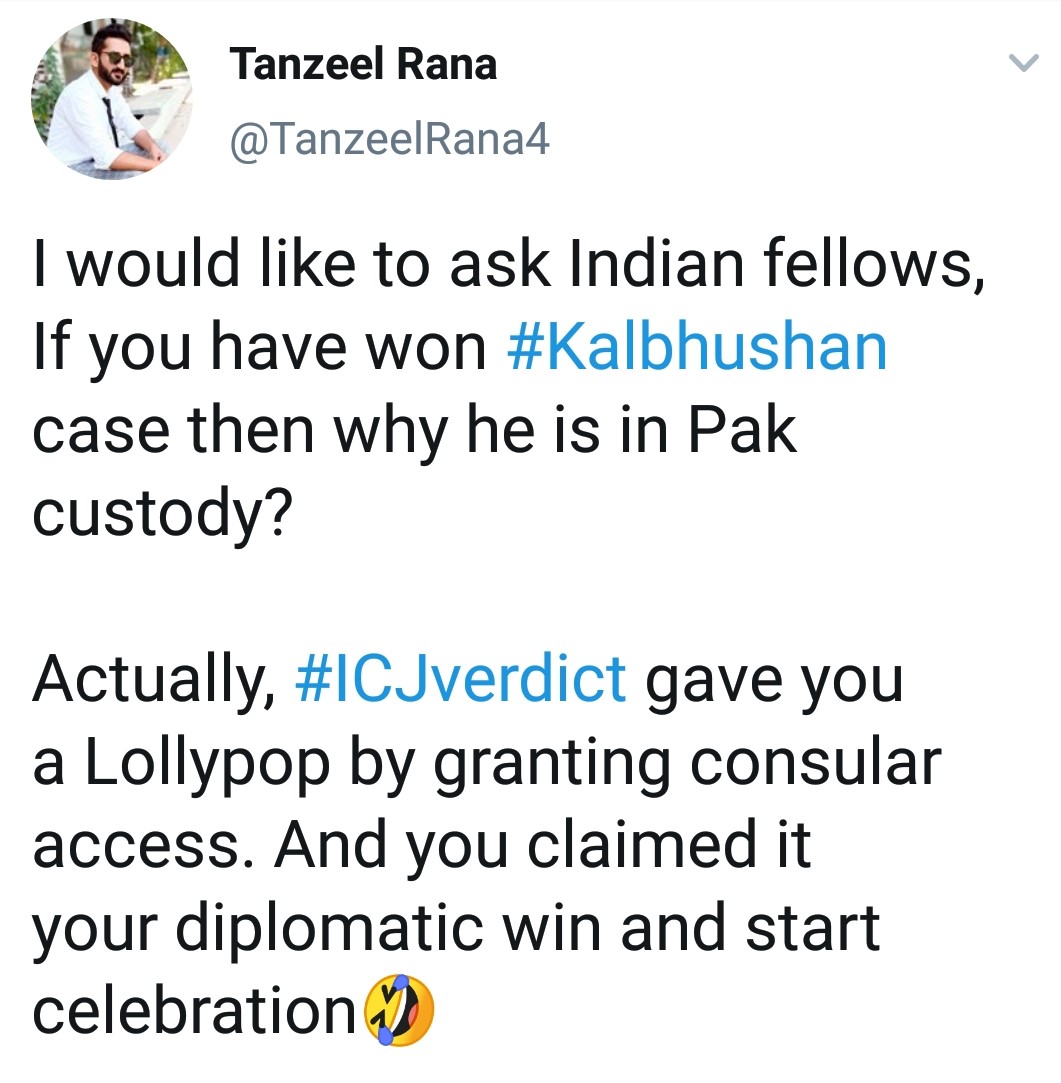The image size is (1061, 1083).
Task: Click the words 'Pak' in the tweet
Action: point(743,430)
